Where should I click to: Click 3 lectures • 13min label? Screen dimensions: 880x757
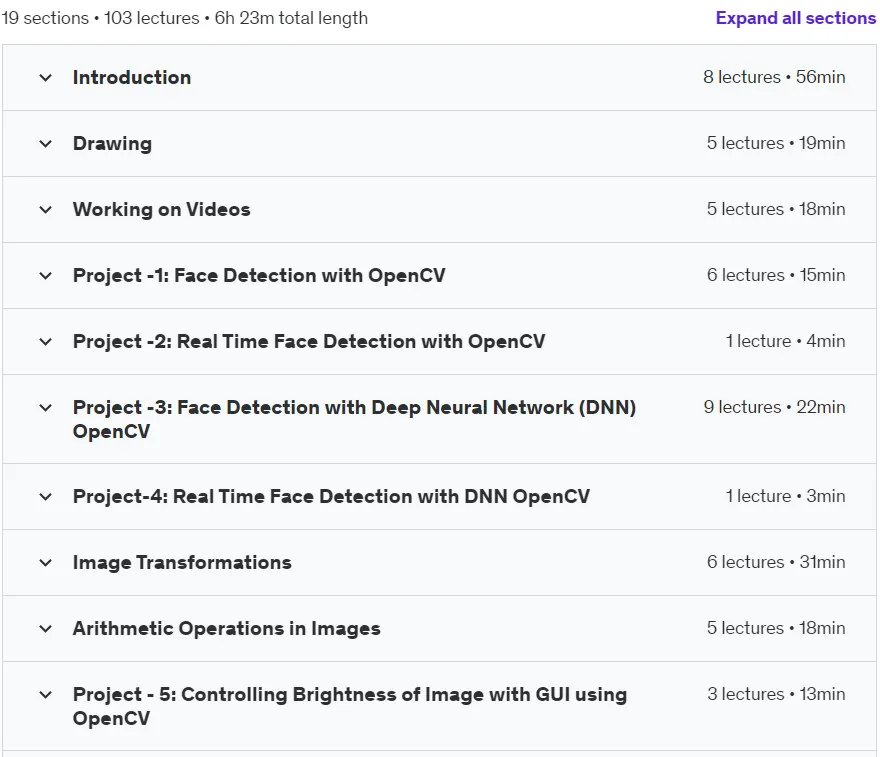point(776,694)
